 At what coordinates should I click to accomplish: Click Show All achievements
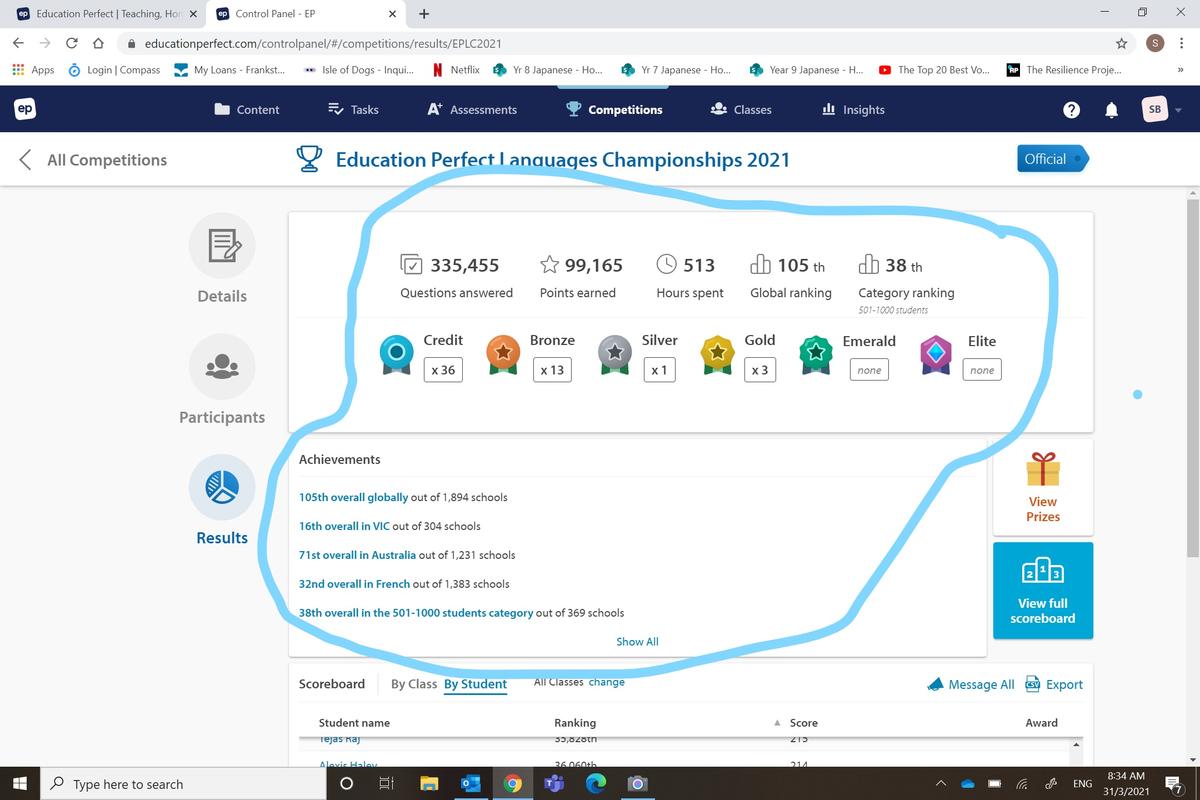pos(637,642)
